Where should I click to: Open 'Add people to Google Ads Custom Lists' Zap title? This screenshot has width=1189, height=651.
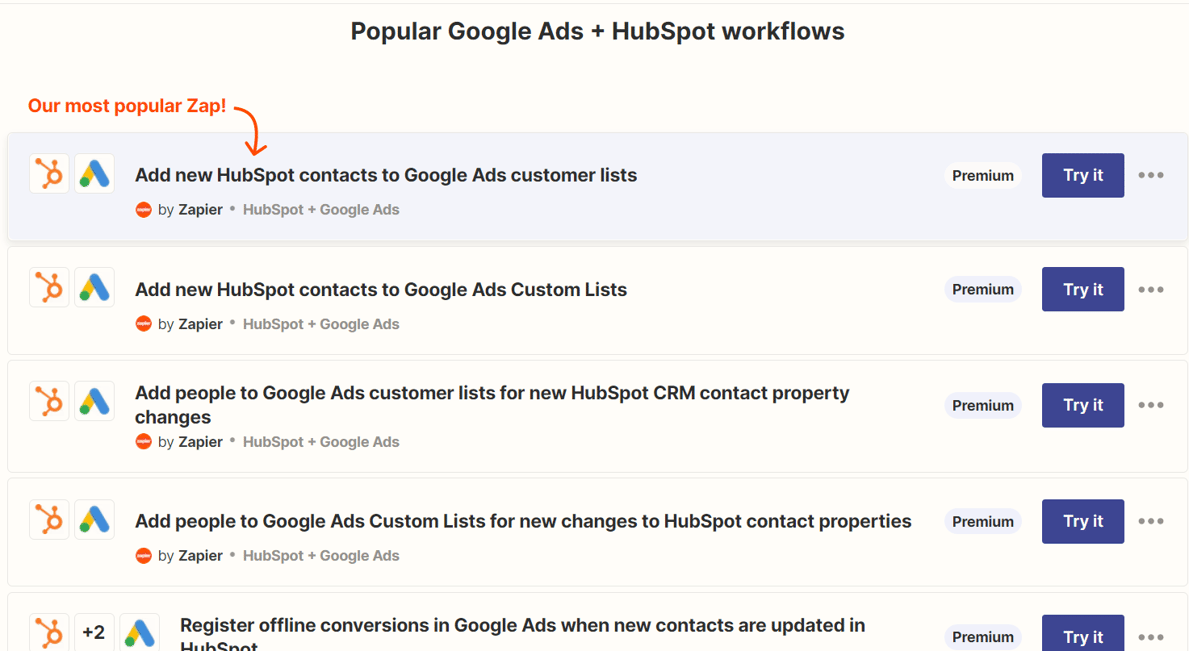pyautogui.click(x=523, y=521)
